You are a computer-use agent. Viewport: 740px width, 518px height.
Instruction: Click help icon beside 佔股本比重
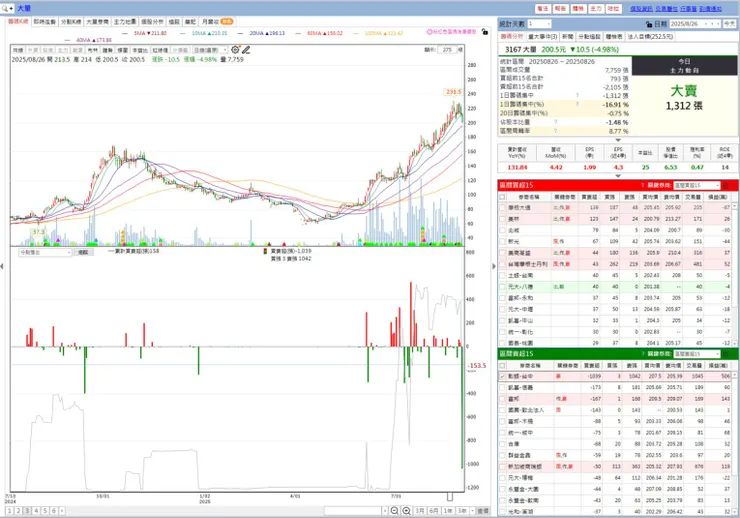coord(555,122)
